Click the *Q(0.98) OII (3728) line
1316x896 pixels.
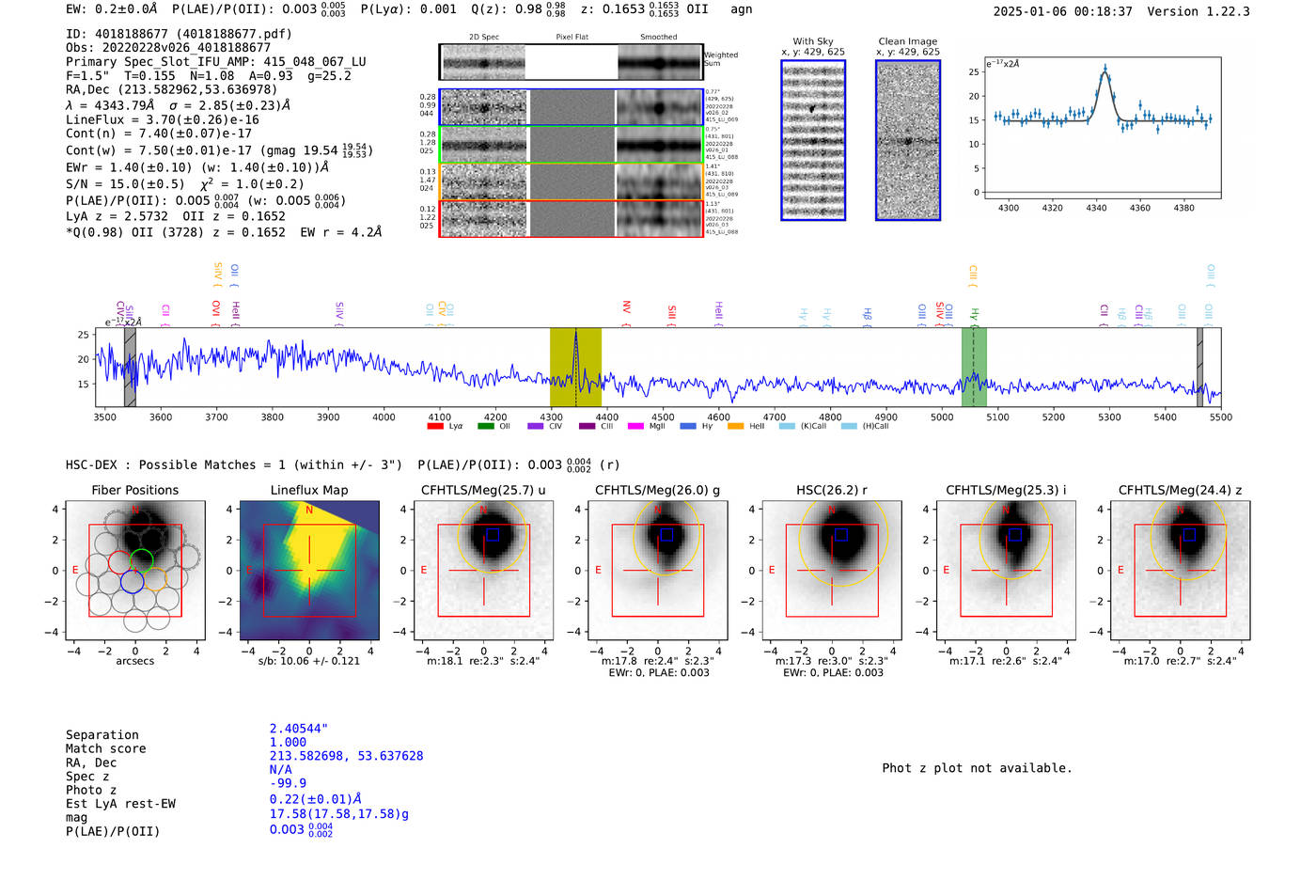coord(224,232)
